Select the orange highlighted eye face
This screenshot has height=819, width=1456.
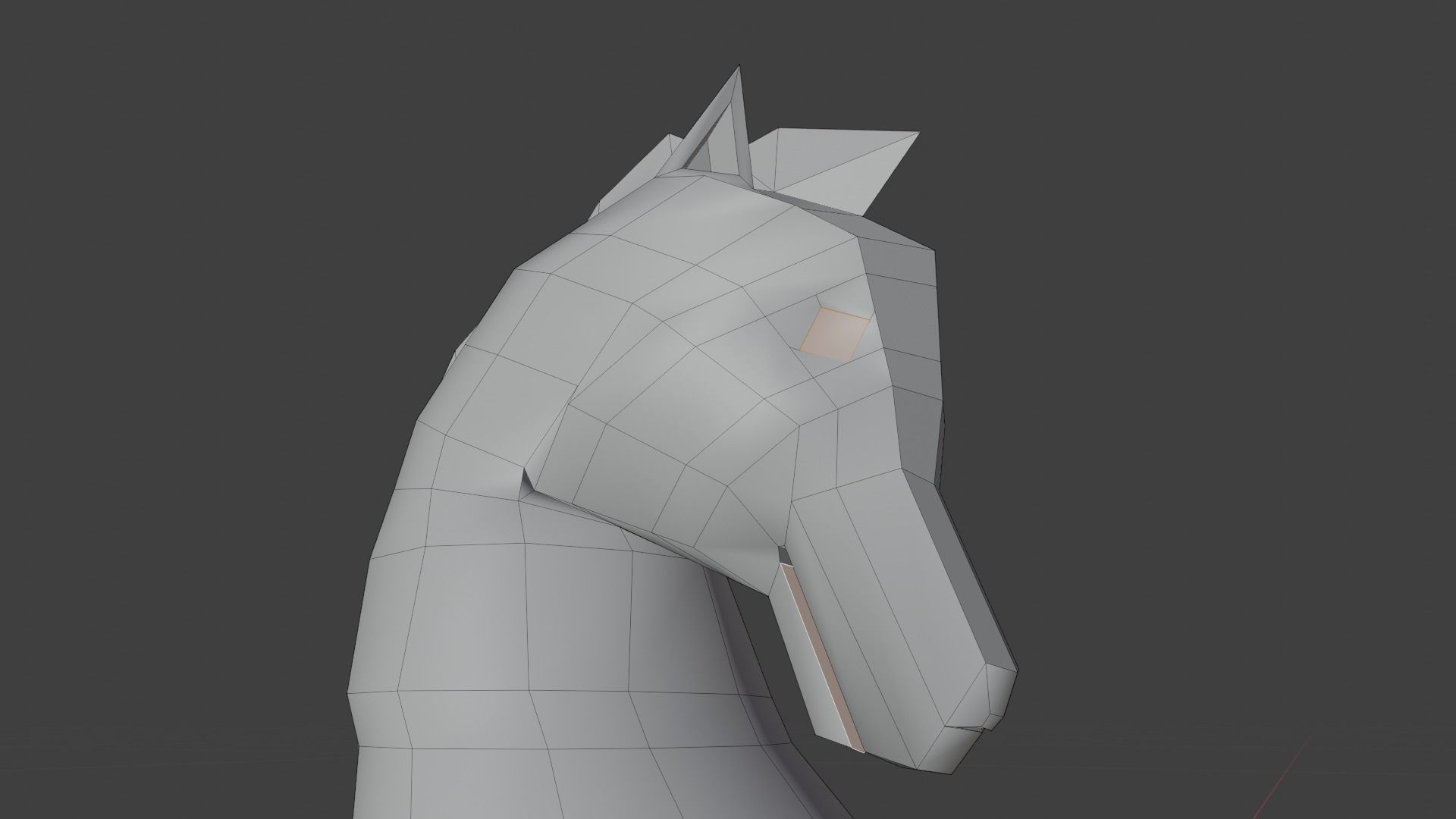coord(834,334)
